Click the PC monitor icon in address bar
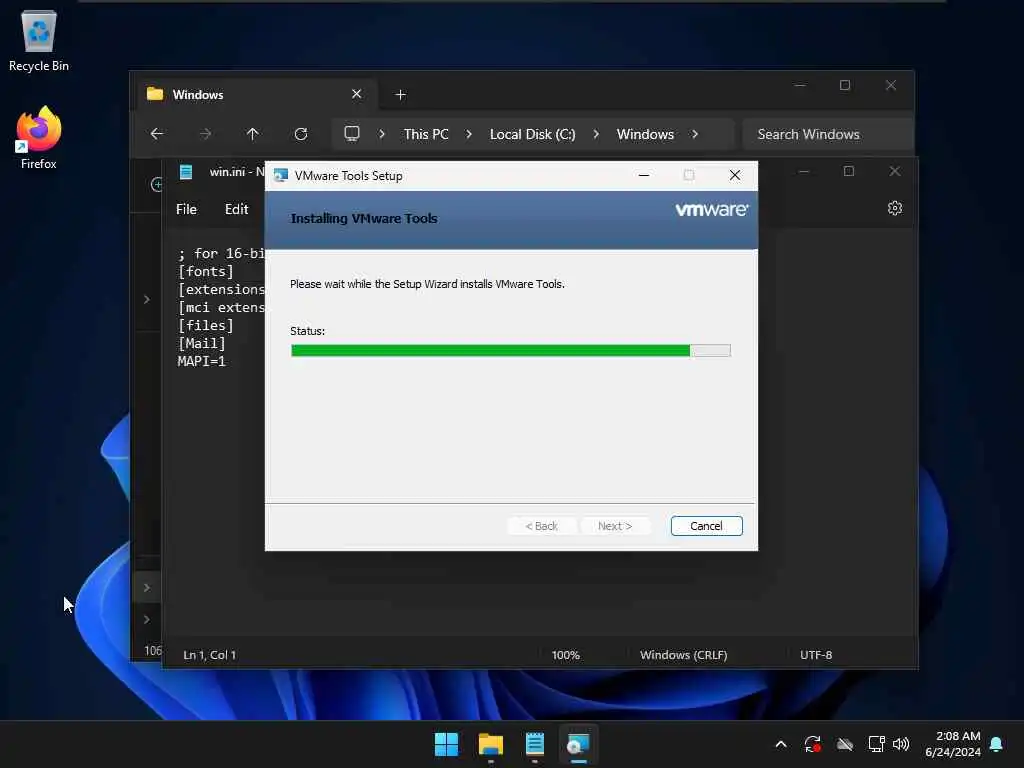Image resolution: width=1024 pixels, height=768 pixels. click(x=352, y=134)
